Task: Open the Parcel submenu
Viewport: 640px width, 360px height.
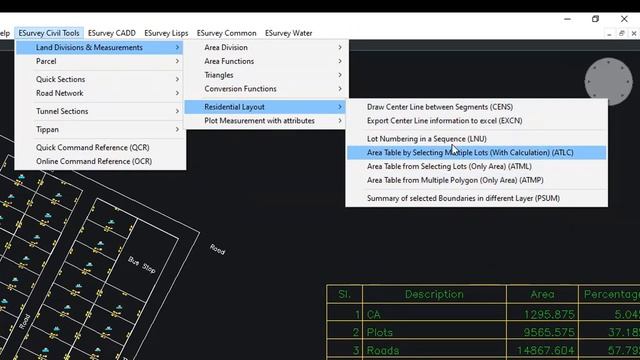Action: (99, 61)
